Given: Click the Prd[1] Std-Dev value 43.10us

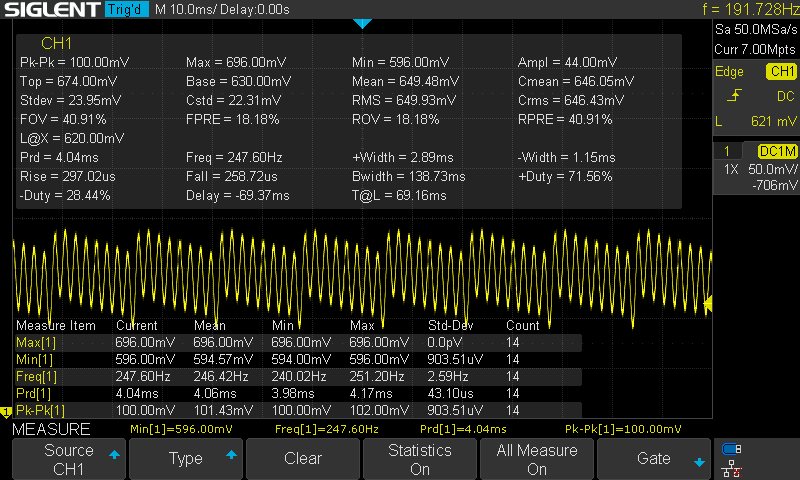Looking at the screenshot, I should 451,394.
